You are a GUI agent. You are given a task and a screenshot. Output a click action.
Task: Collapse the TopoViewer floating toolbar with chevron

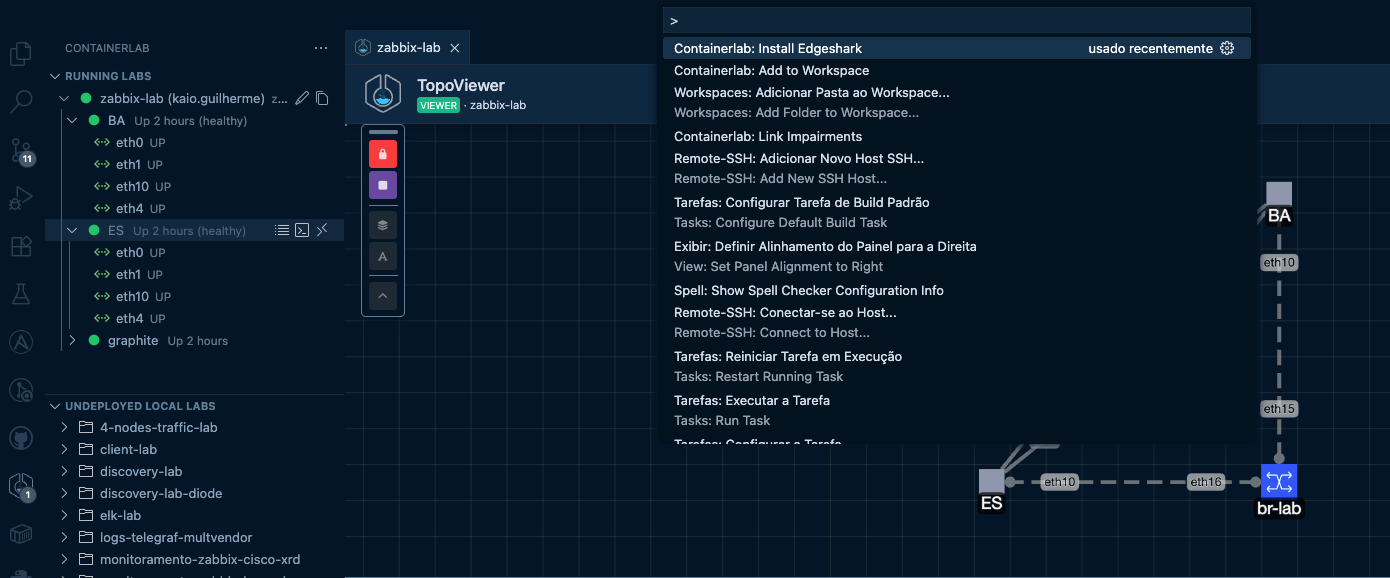(383, 296)
